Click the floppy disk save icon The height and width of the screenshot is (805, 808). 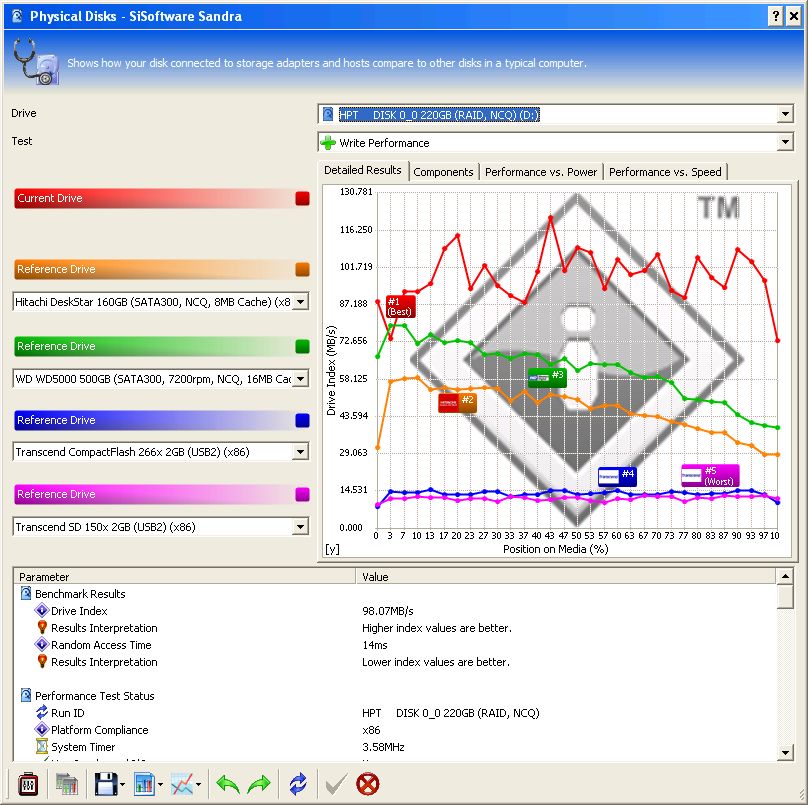[106, 784]
